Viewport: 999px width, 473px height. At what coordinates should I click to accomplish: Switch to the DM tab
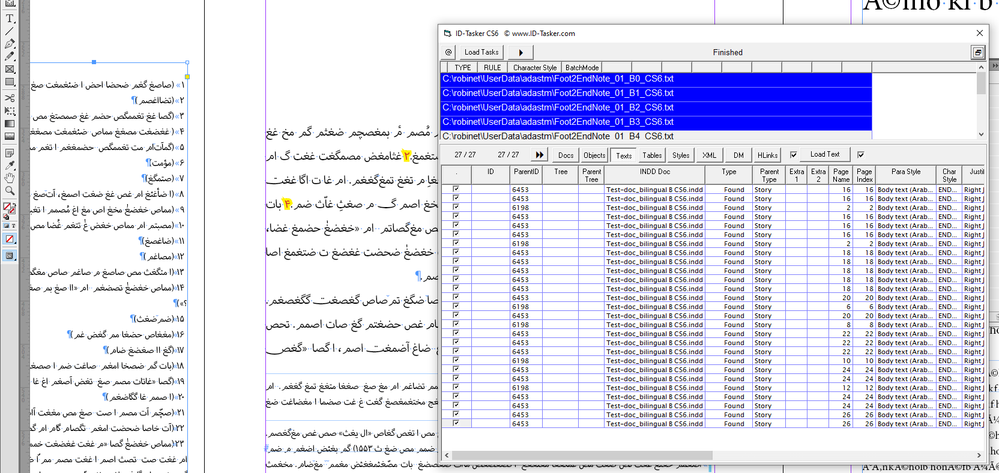[x=738, y=155]
